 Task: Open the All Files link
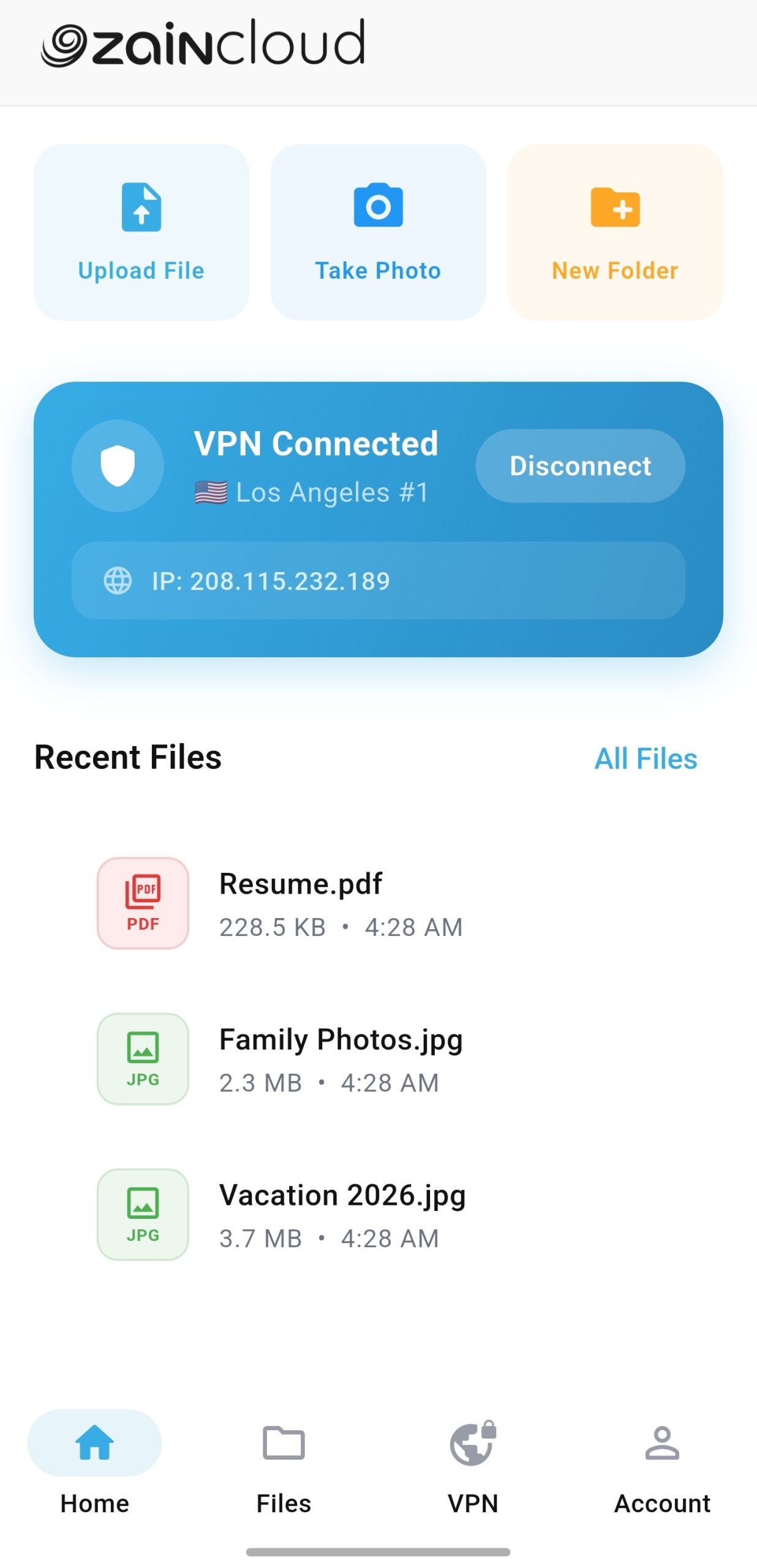click(x=646, y=758)
